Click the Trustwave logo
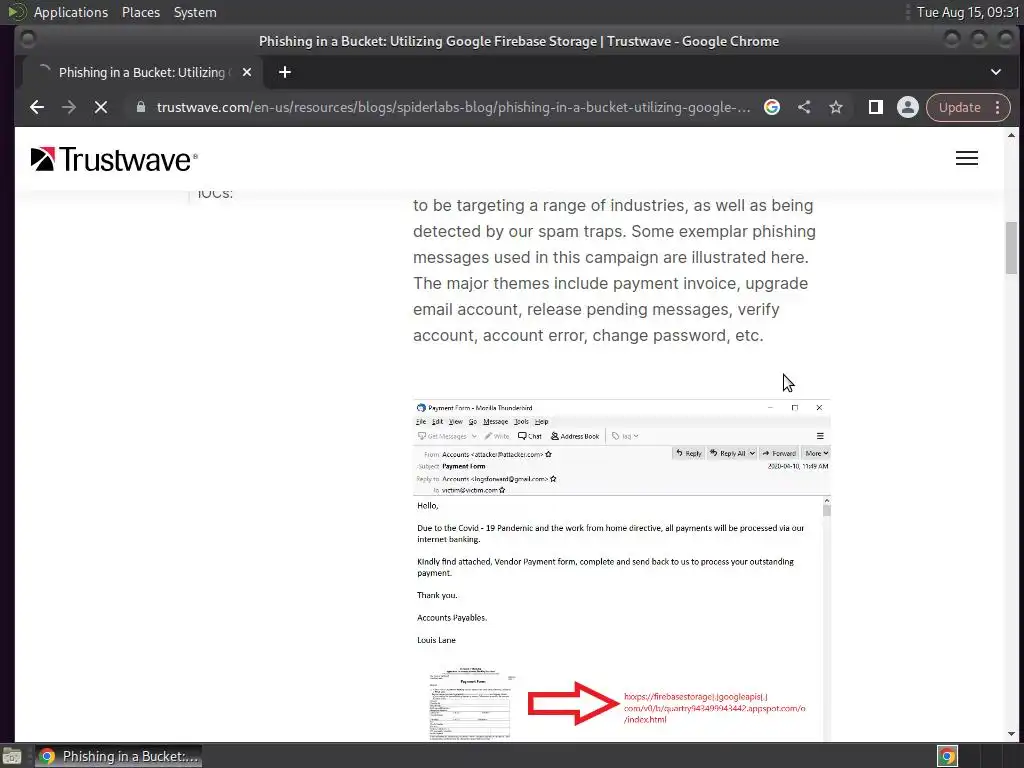Screen dimensions: 1024x768 coord(114,159)
